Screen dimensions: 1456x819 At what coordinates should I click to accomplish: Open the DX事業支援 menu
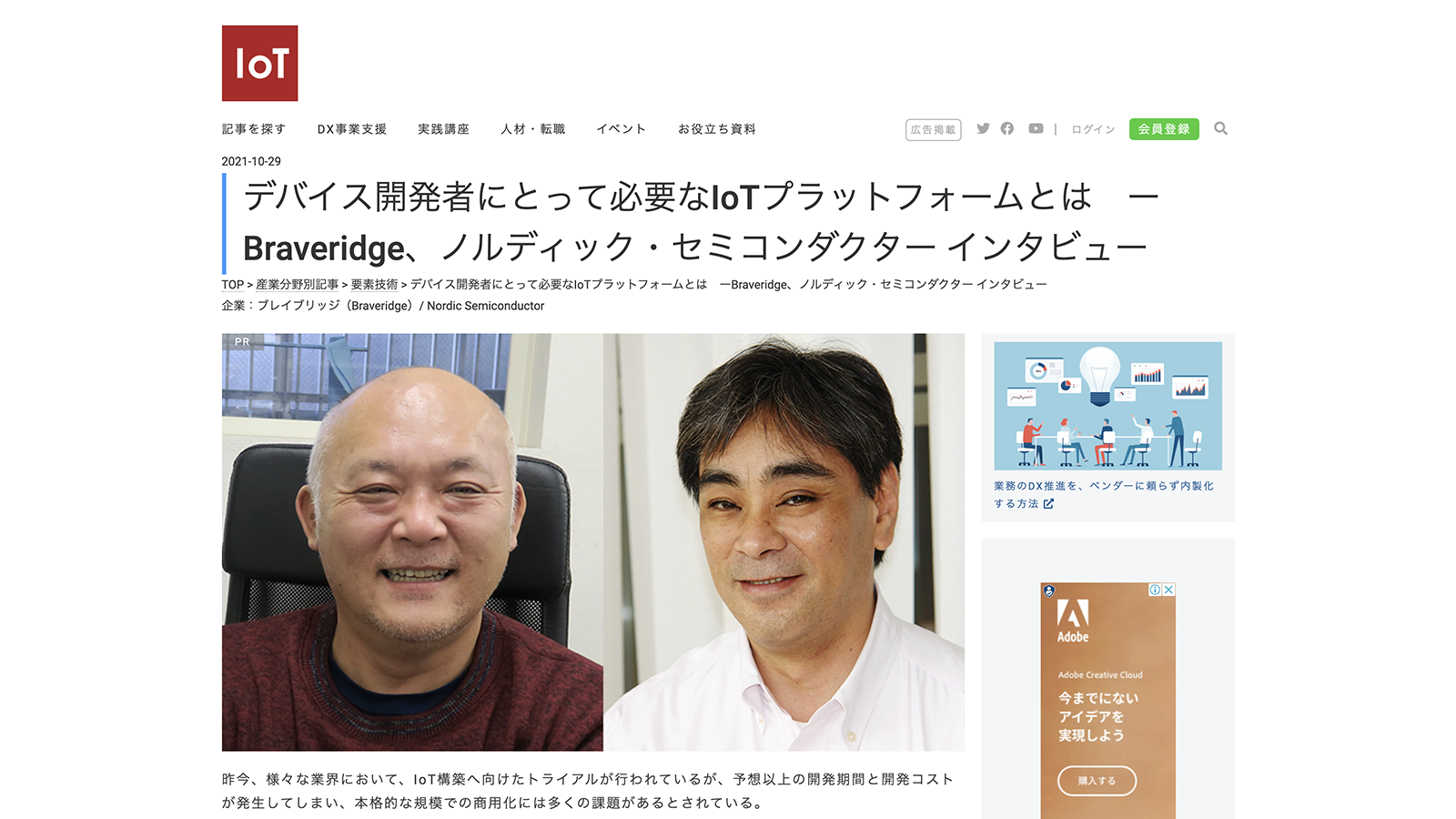pyautogui.click(x=352, y=129)
